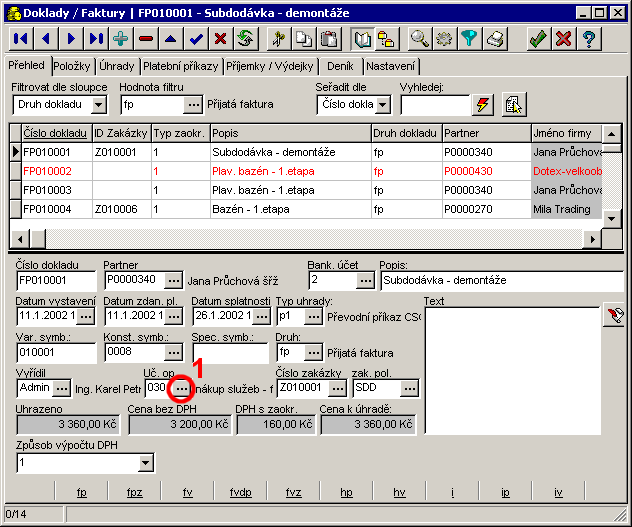Go to the first record

tap(21, 39)
